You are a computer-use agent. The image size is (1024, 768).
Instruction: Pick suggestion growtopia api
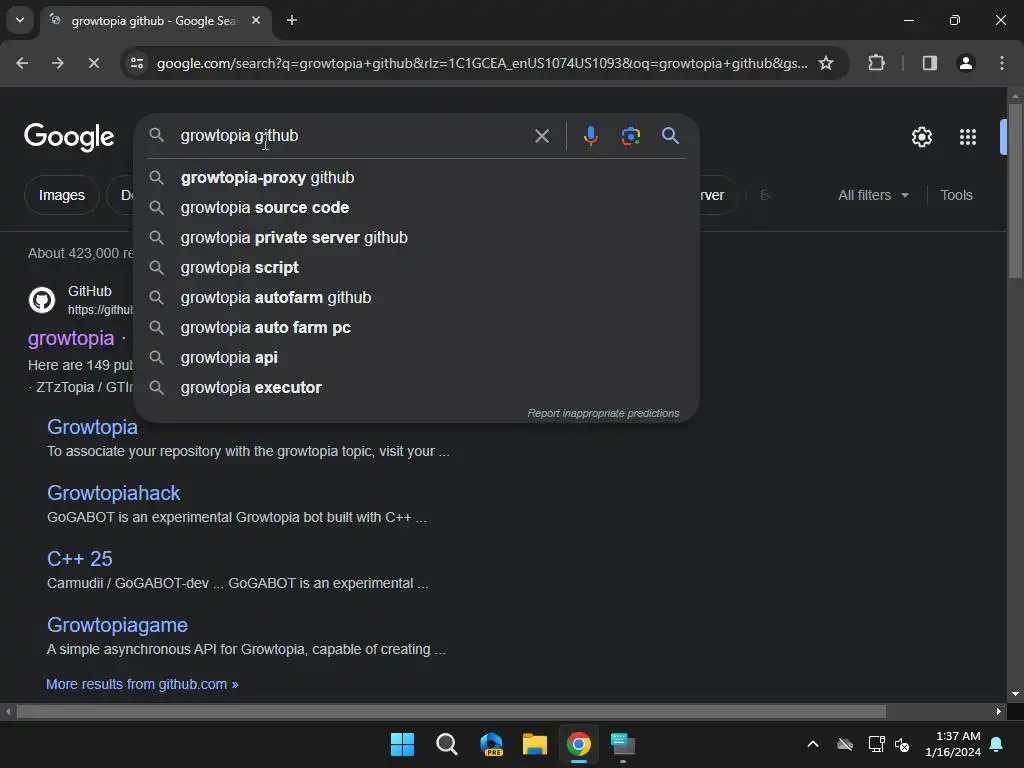tap(416, 358)
